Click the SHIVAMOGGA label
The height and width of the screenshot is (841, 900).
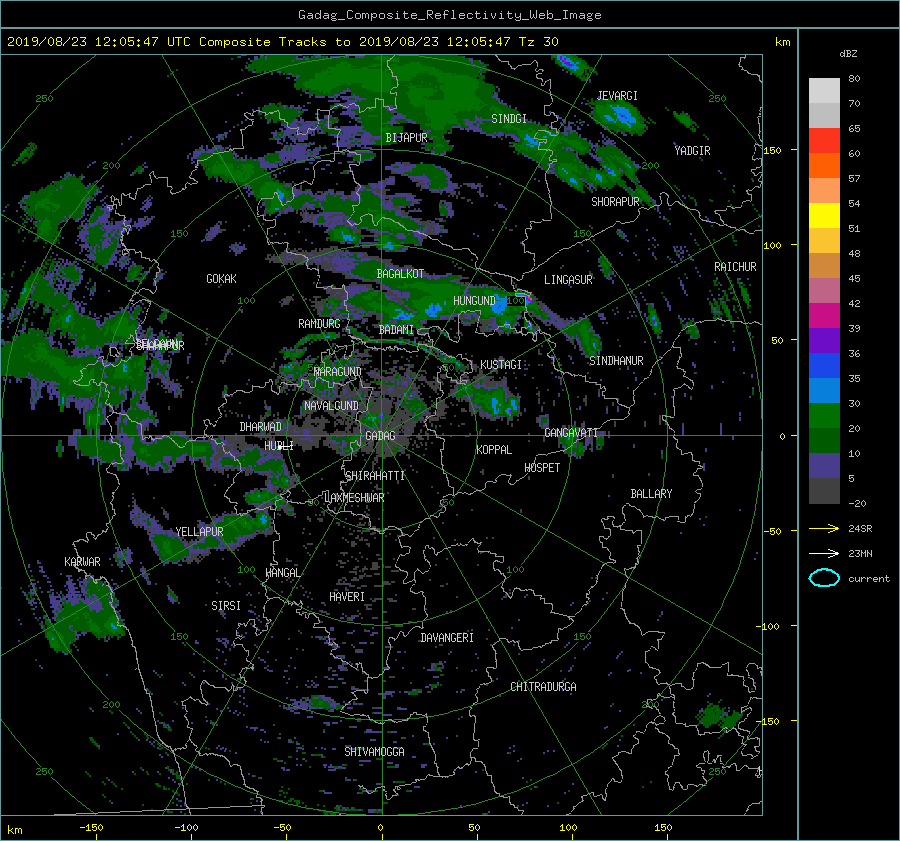(x=374, y=752)
